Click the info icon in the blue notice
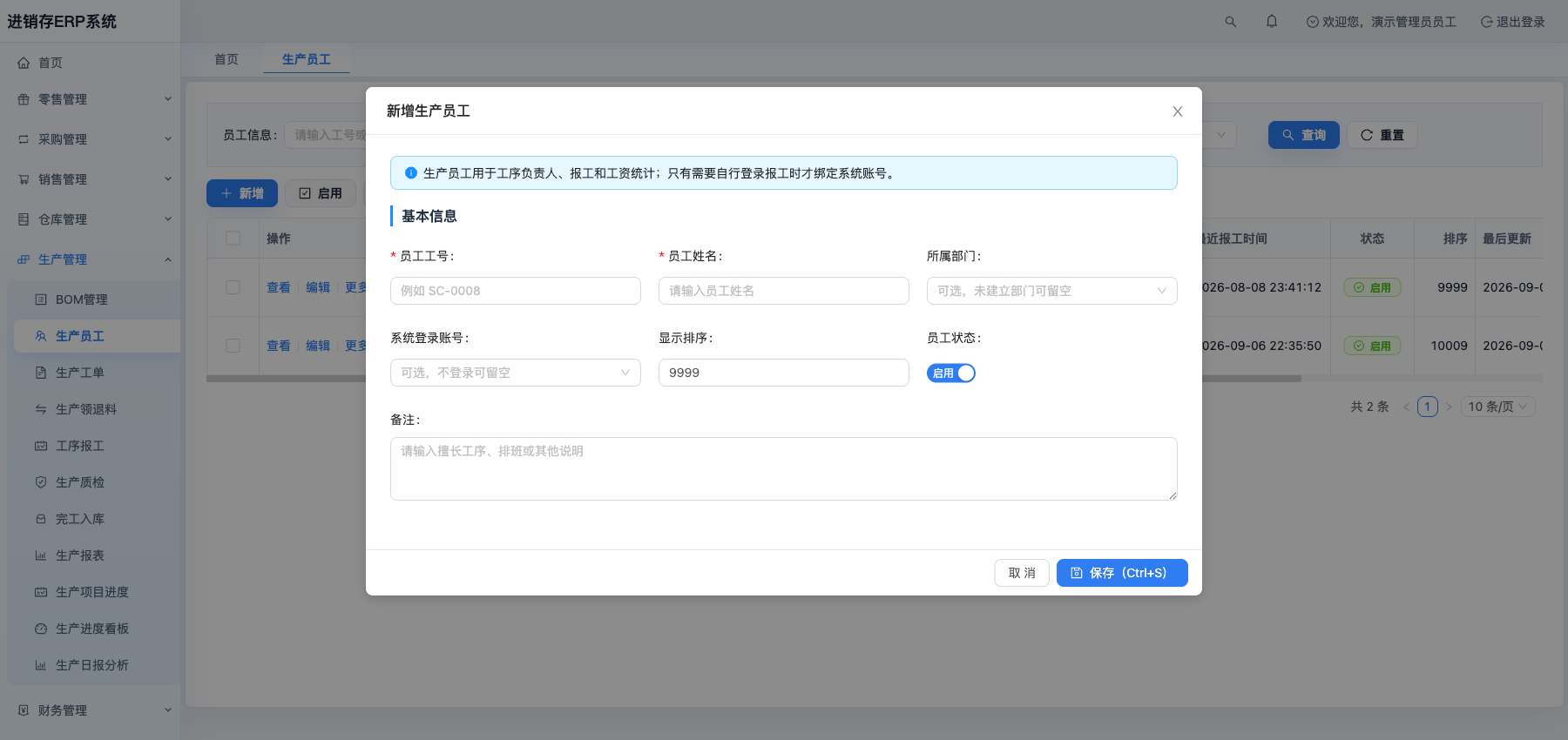1568x740 pixels. pyautogui.click(x=411, y=173)
